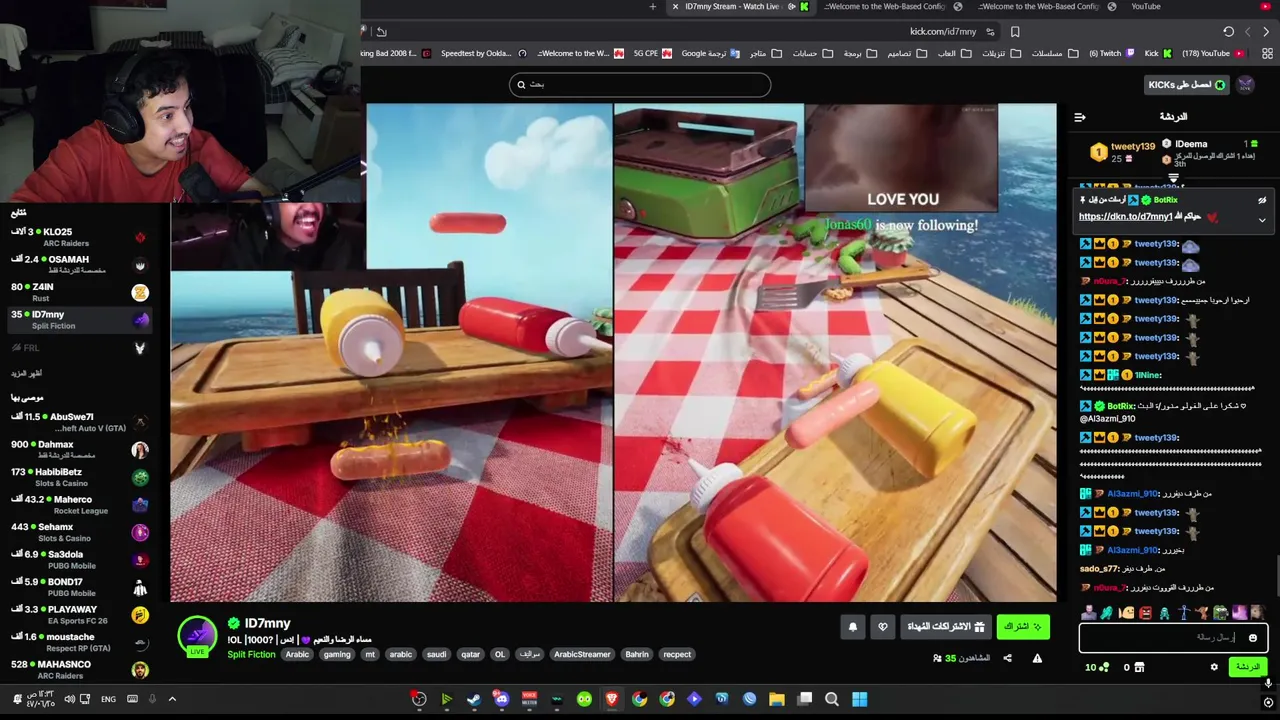Screen dimensions: 1280x720
Task: Open Sa3dola PUBG Mobile channel
Action: pyautogui.click(x=78, y=560)
